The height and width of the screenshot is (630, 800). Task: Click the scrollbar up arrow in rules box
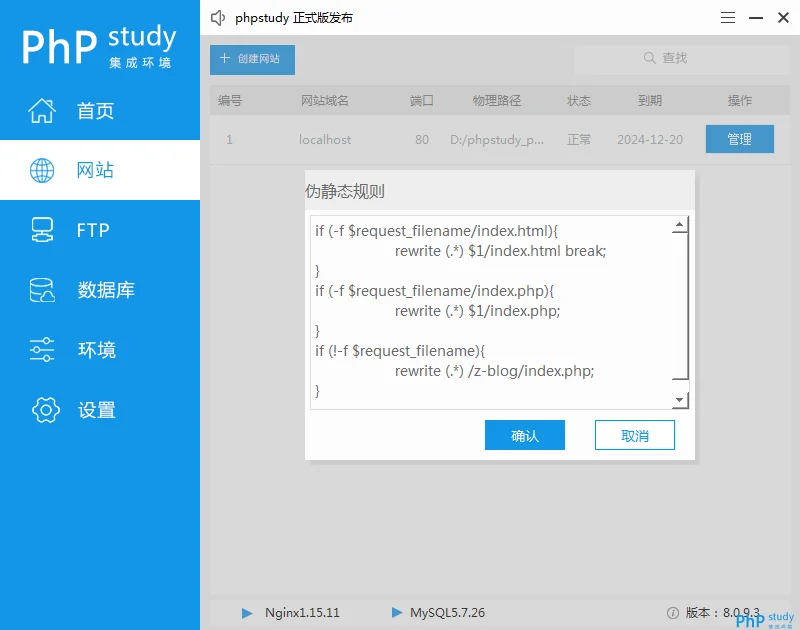(680, 224)
